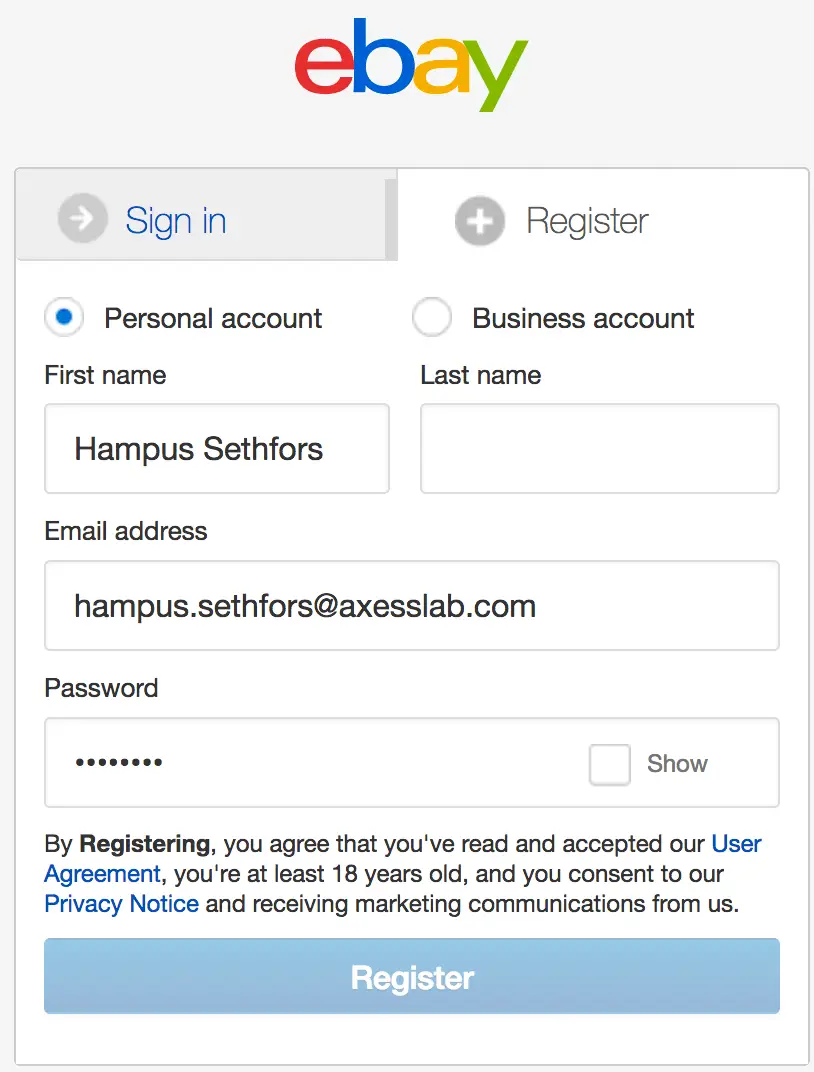This screenshot has width=814, height=1072.
Task: Focus the First name field
Action: [x=217, y=448]
